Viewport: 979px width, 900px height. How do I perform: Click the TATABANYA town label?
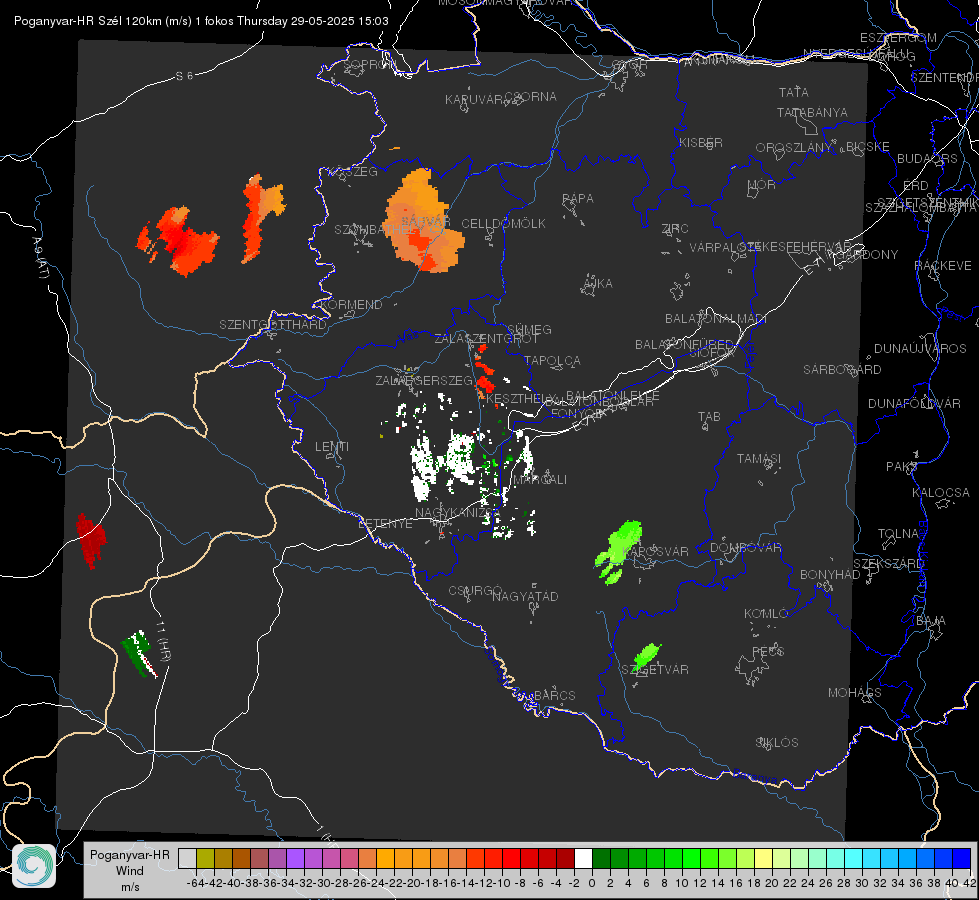(812, 112)
